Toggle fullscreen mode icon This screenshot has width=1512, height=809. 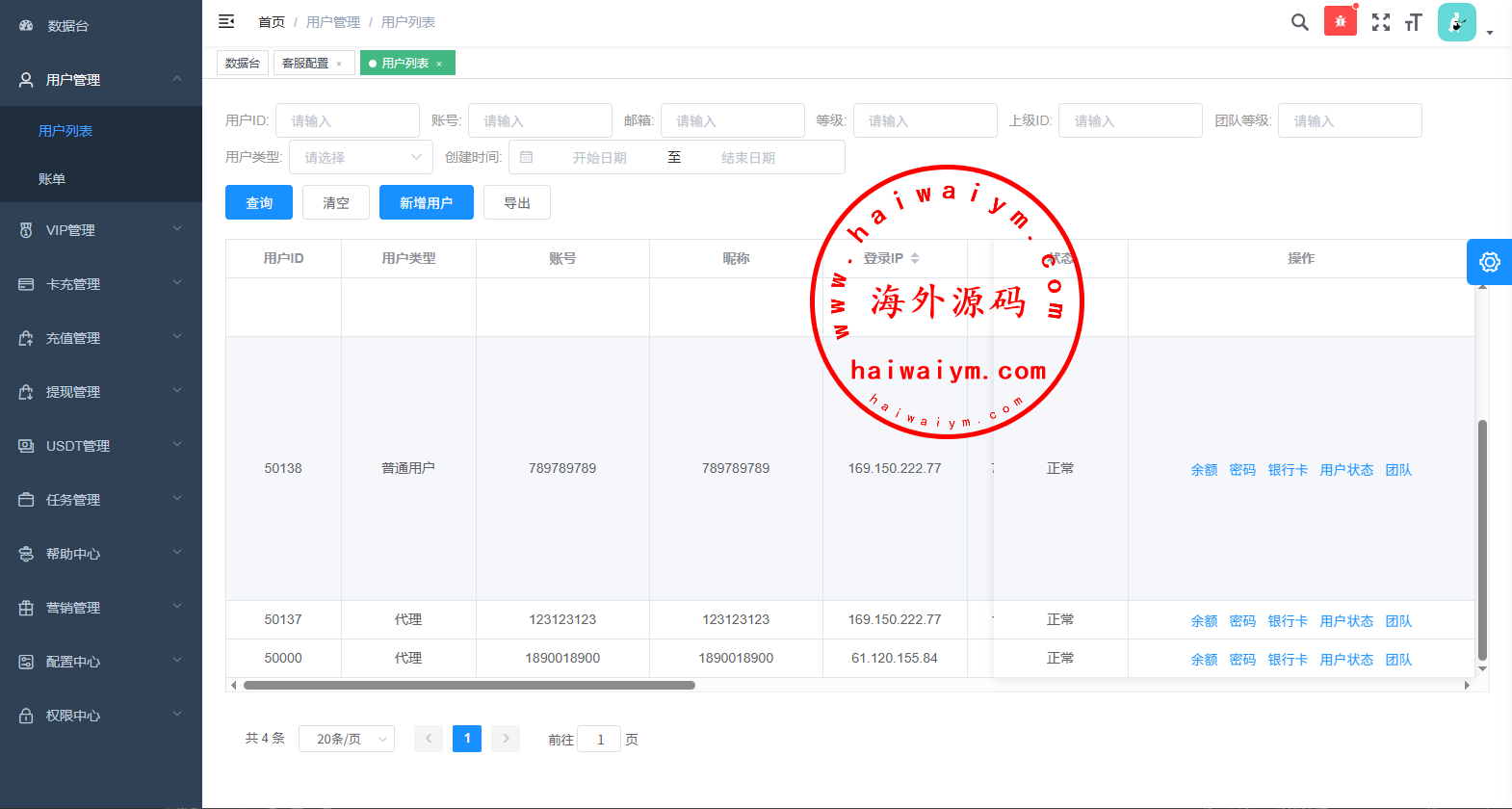point(1380,22)
